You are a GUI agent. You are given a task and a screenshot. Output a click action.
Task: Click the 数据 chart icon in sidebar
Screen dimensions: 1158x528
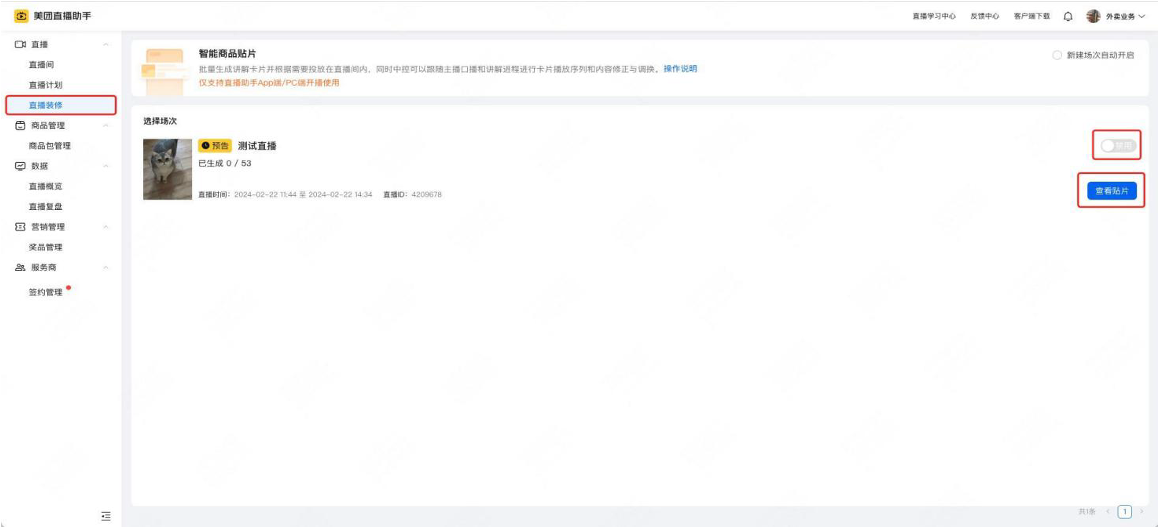click(20, 166)
